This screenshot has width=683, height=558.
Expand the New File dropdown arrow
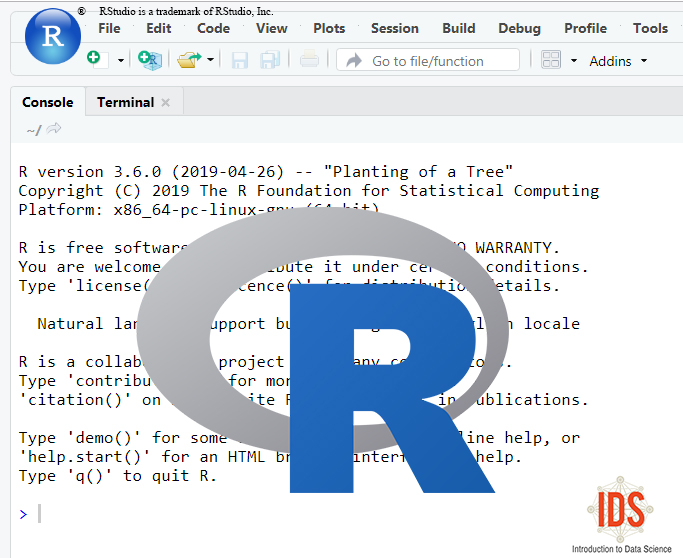[x=121, y=61]
